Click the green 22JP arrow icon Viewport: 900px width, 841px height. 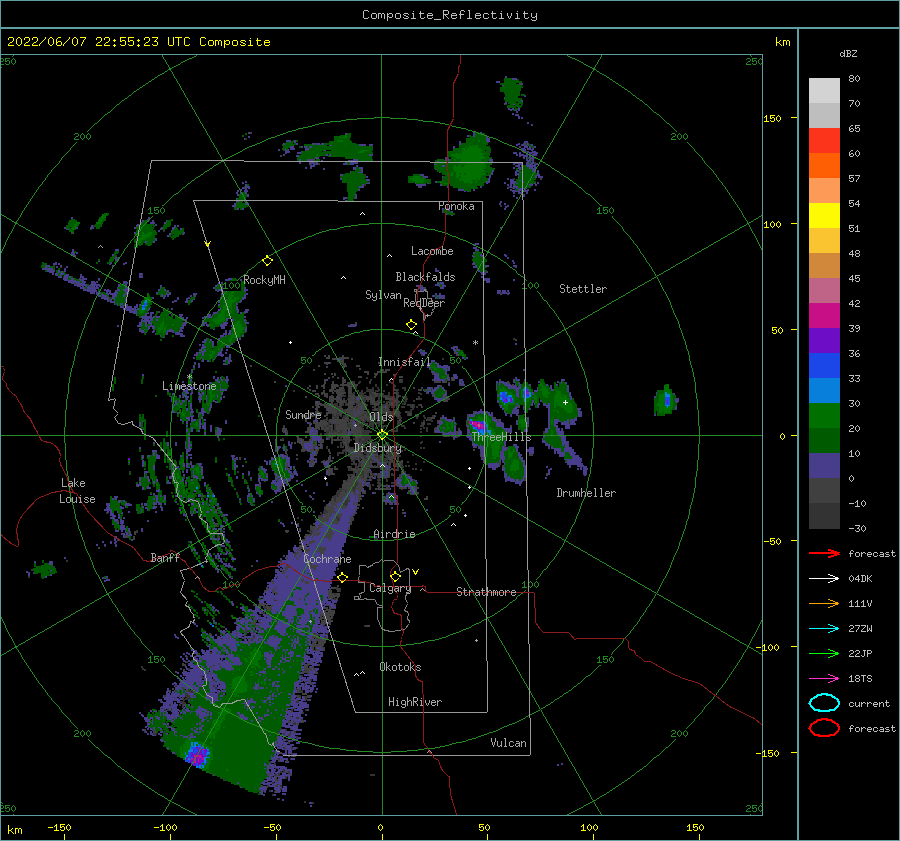pos(824,653)
